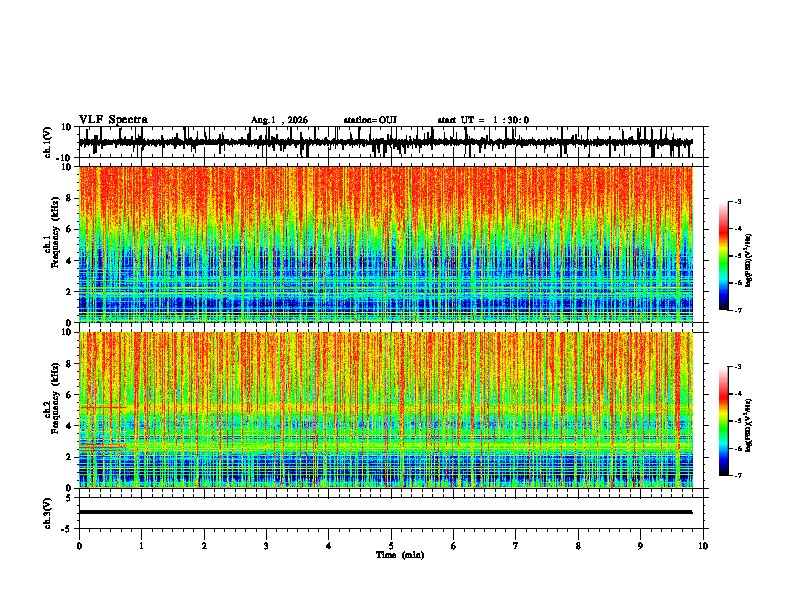Click the -7 label on lower color scale
The width and height of the screenshot is (792, 612).
pos(737,475)
